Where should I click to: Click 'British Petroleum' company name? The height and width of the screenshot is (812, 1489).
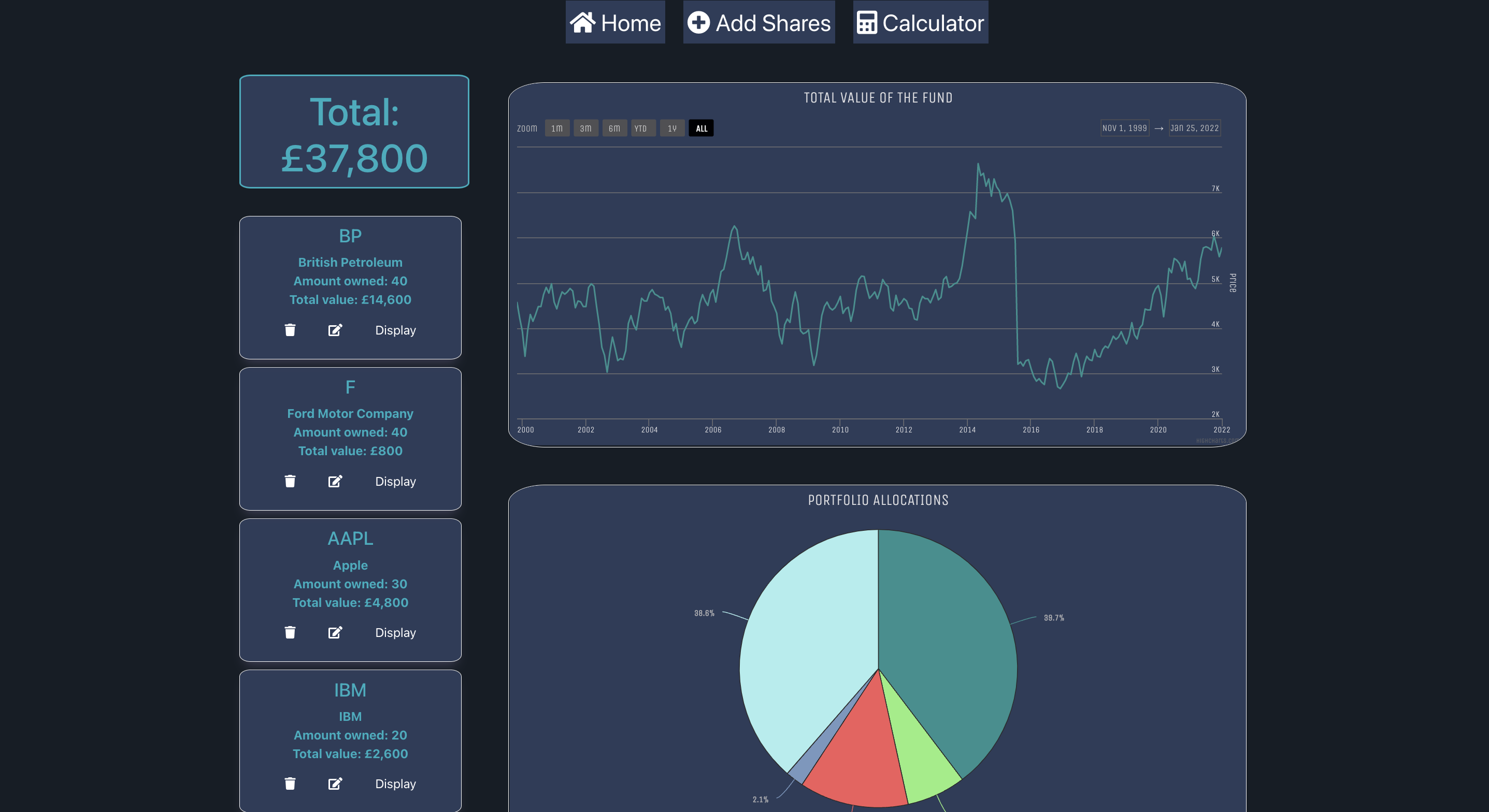coord(350,263)
